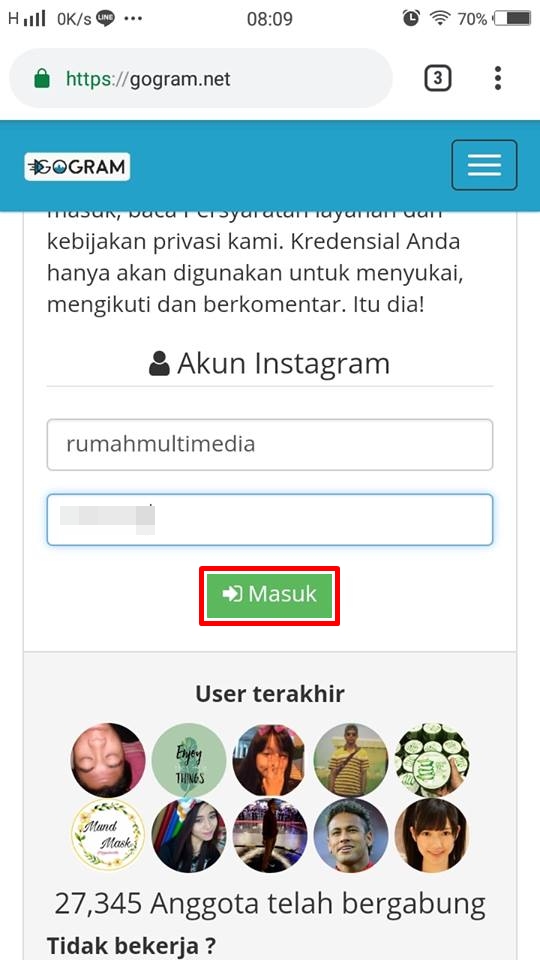Tap the Wi-Fi icon in status bar
Viewport: 540px width, 960px height.
pos(440,19)
